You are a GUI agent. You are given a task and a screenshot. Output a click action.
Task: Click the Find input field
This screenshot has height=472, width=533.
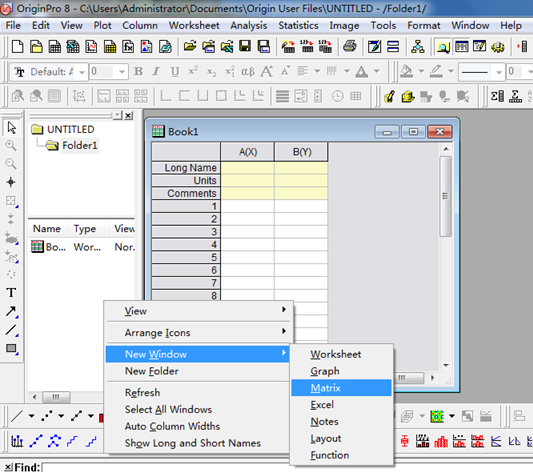coord(287,468)
